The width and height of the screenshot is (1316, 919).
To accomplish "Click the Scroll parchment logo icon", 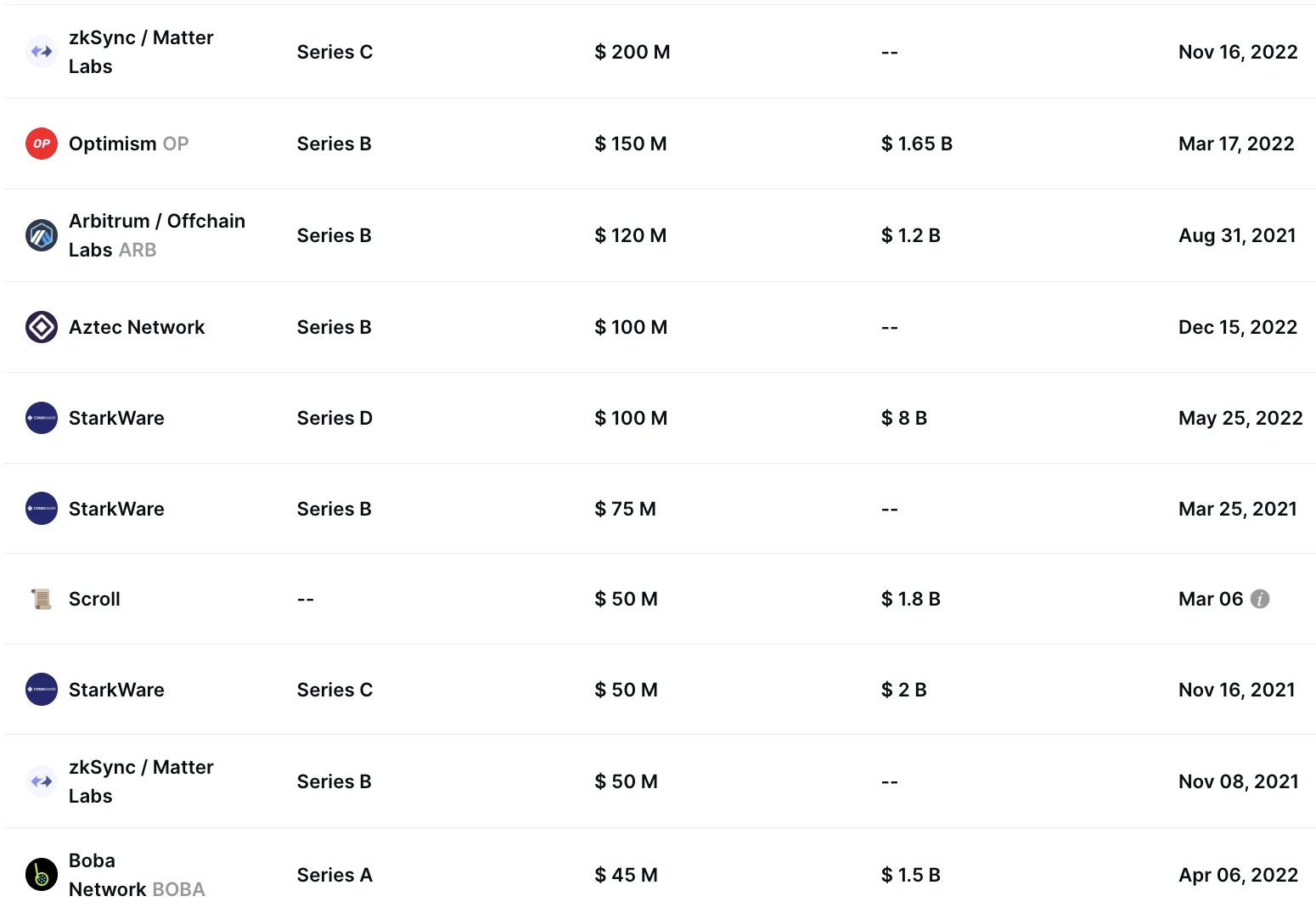I will point(42,599).
